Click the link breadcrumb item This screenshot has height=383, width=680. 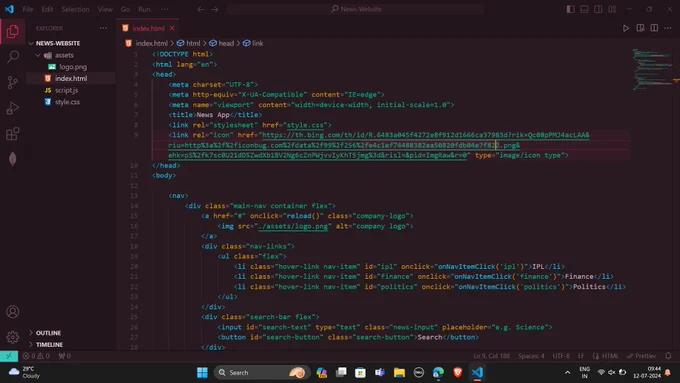[x=253, y=43]
